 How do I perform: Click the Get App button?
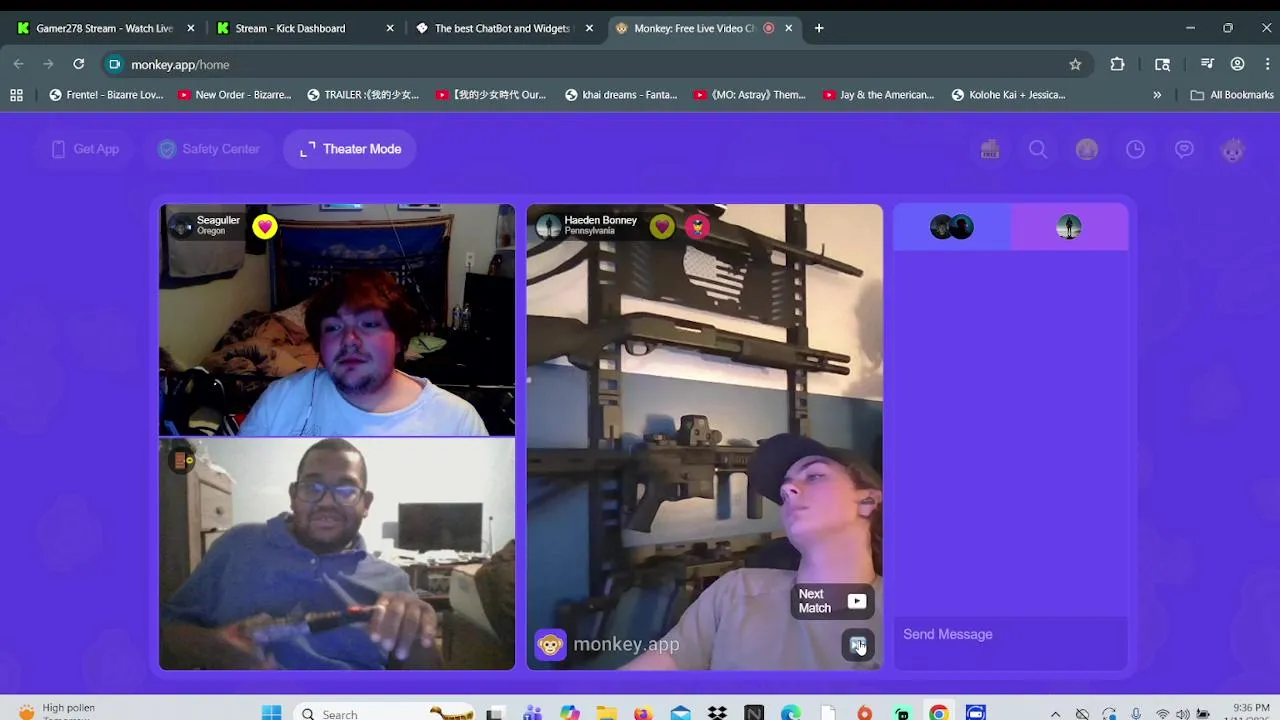[x=85, y=149]
